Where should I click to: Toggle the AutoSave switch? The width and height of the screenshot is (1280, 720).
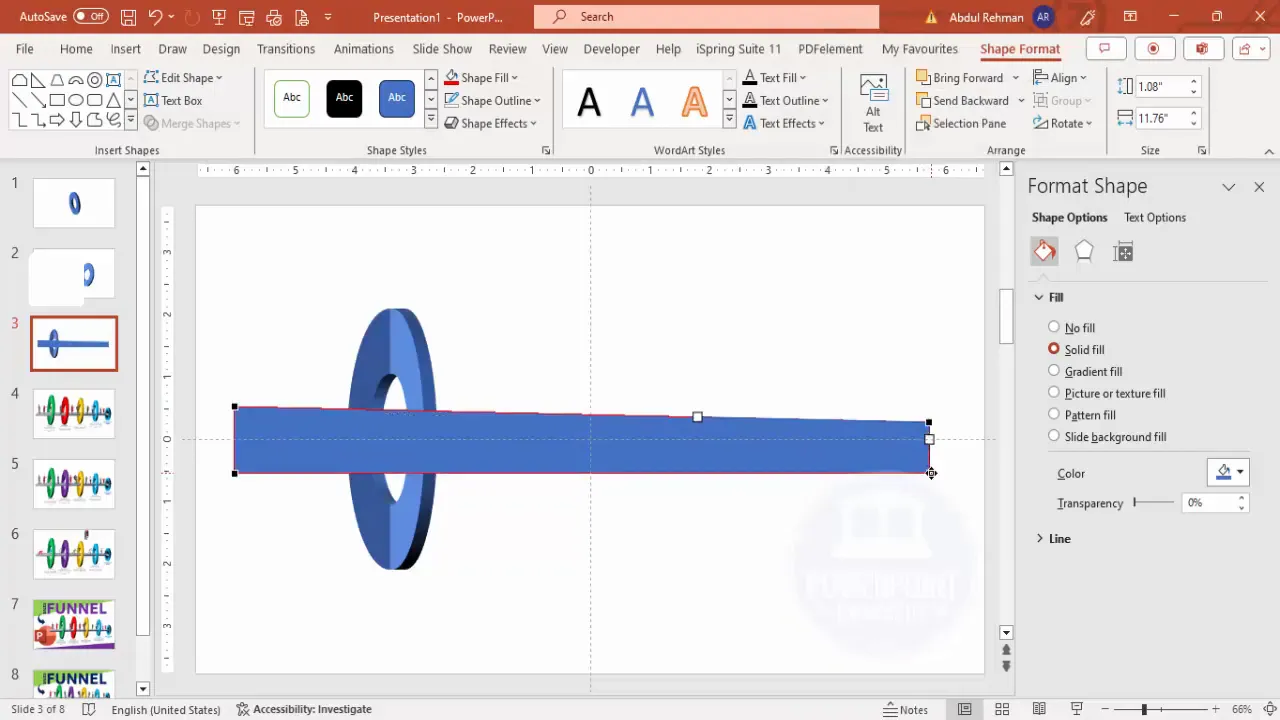pos(91,17)
